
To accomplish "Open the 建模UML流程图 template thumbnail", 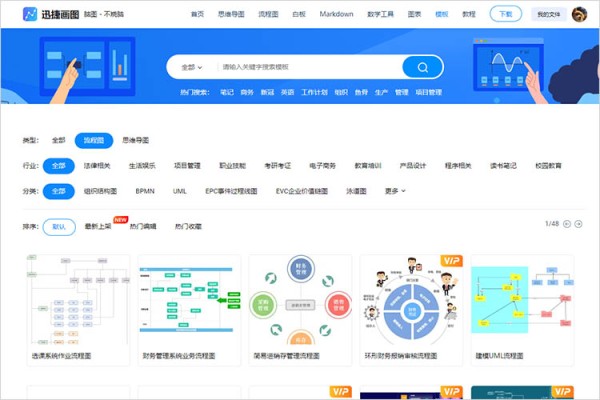I will coord(522,300).
